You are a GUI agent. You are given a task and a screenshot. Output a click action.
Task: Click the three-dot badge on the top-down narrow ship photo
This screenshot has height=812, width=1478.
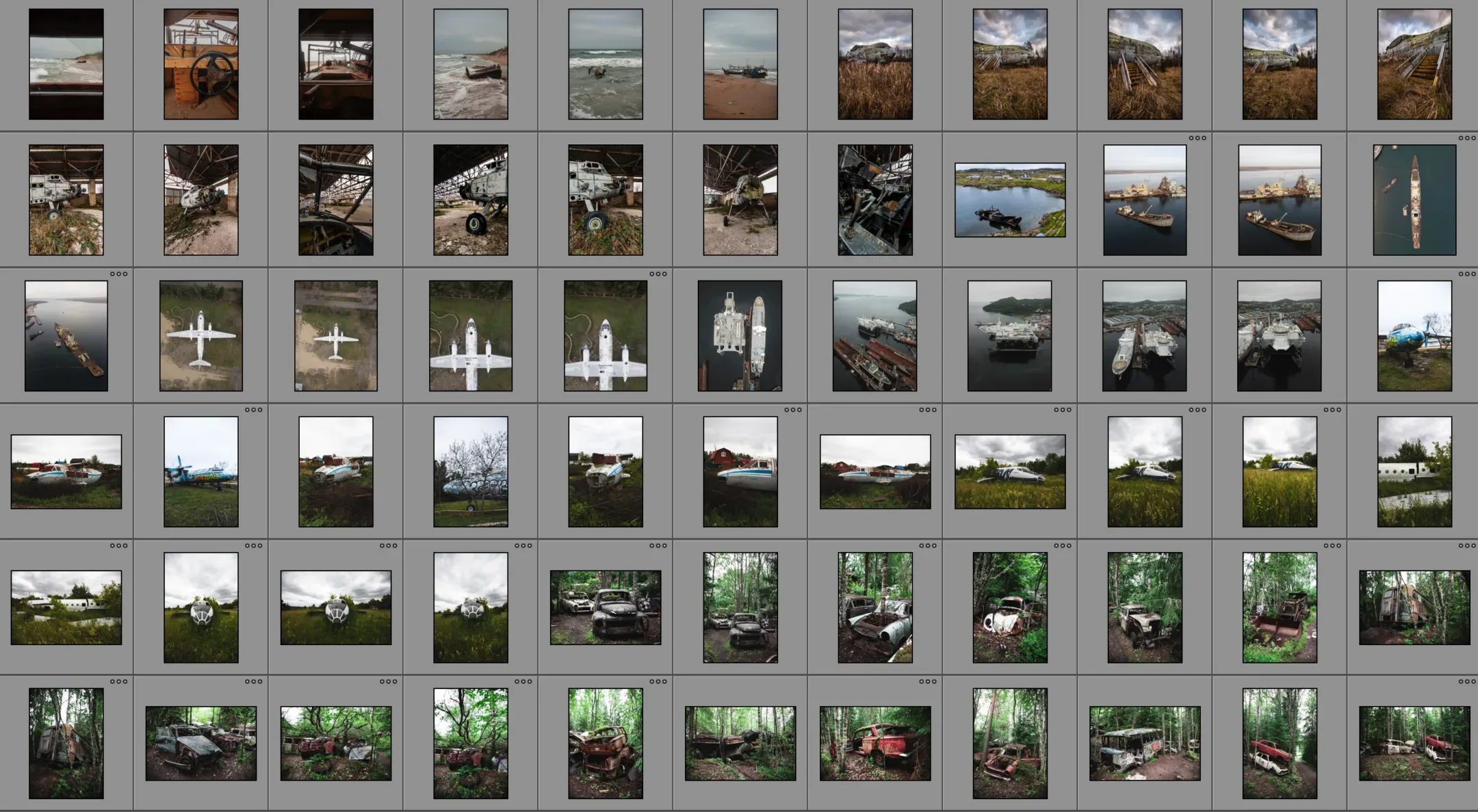point(1466,138)
